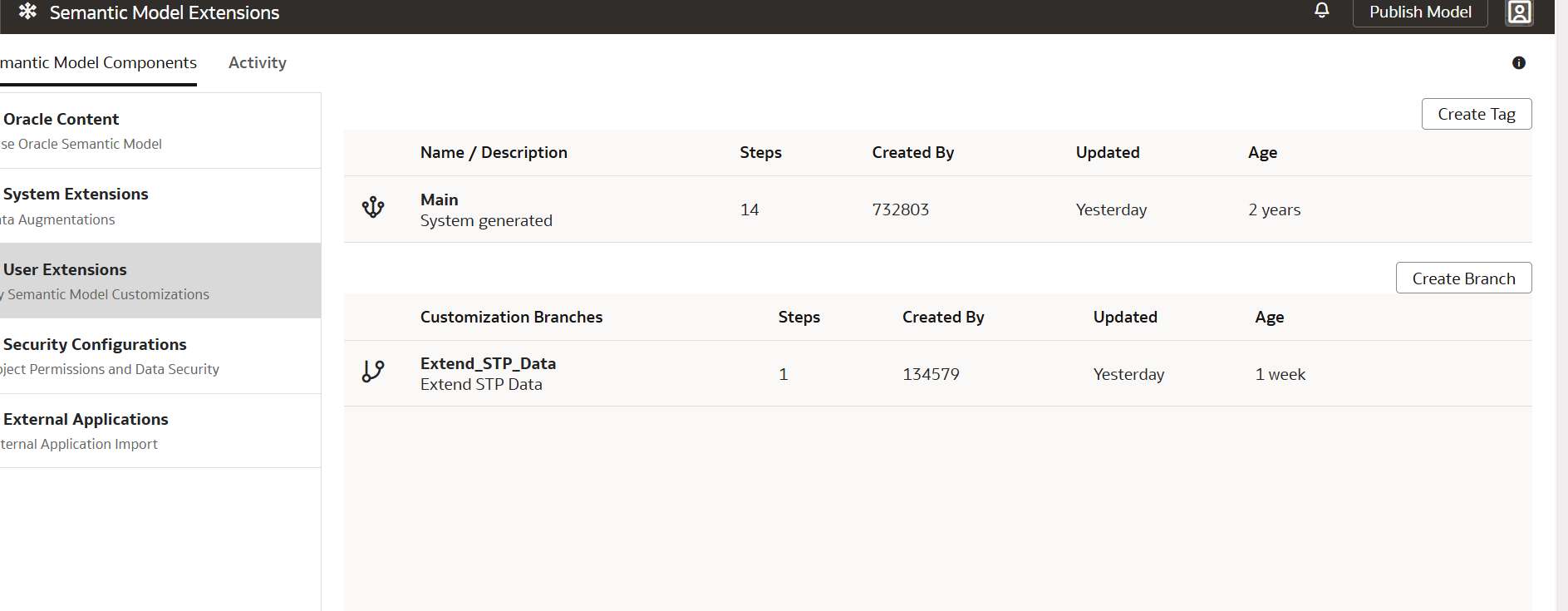This screenshot has width=1568, height=611.
Task: Open System Extensions in the sidebar
Action: [160, 206]
